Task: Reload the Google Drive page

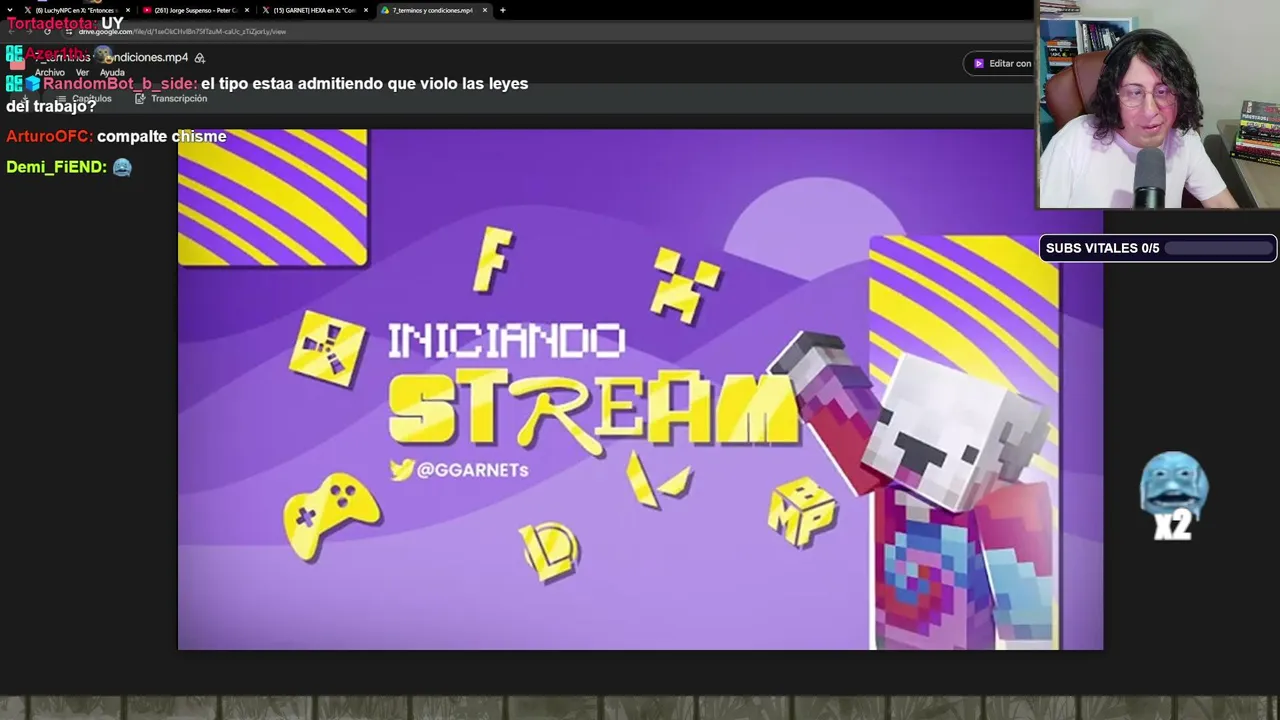Action: (x=47, y=31)
